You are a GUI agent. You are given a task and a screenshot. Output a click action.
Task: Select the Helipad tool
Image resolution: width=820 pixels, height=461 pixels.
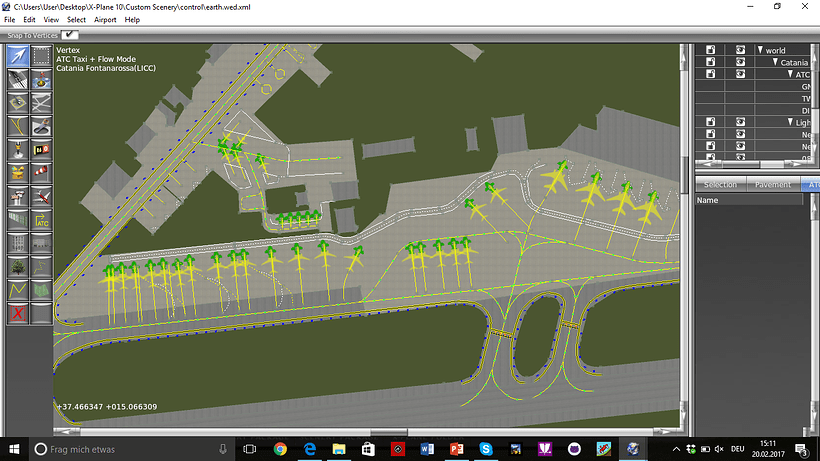pos(18,102)
